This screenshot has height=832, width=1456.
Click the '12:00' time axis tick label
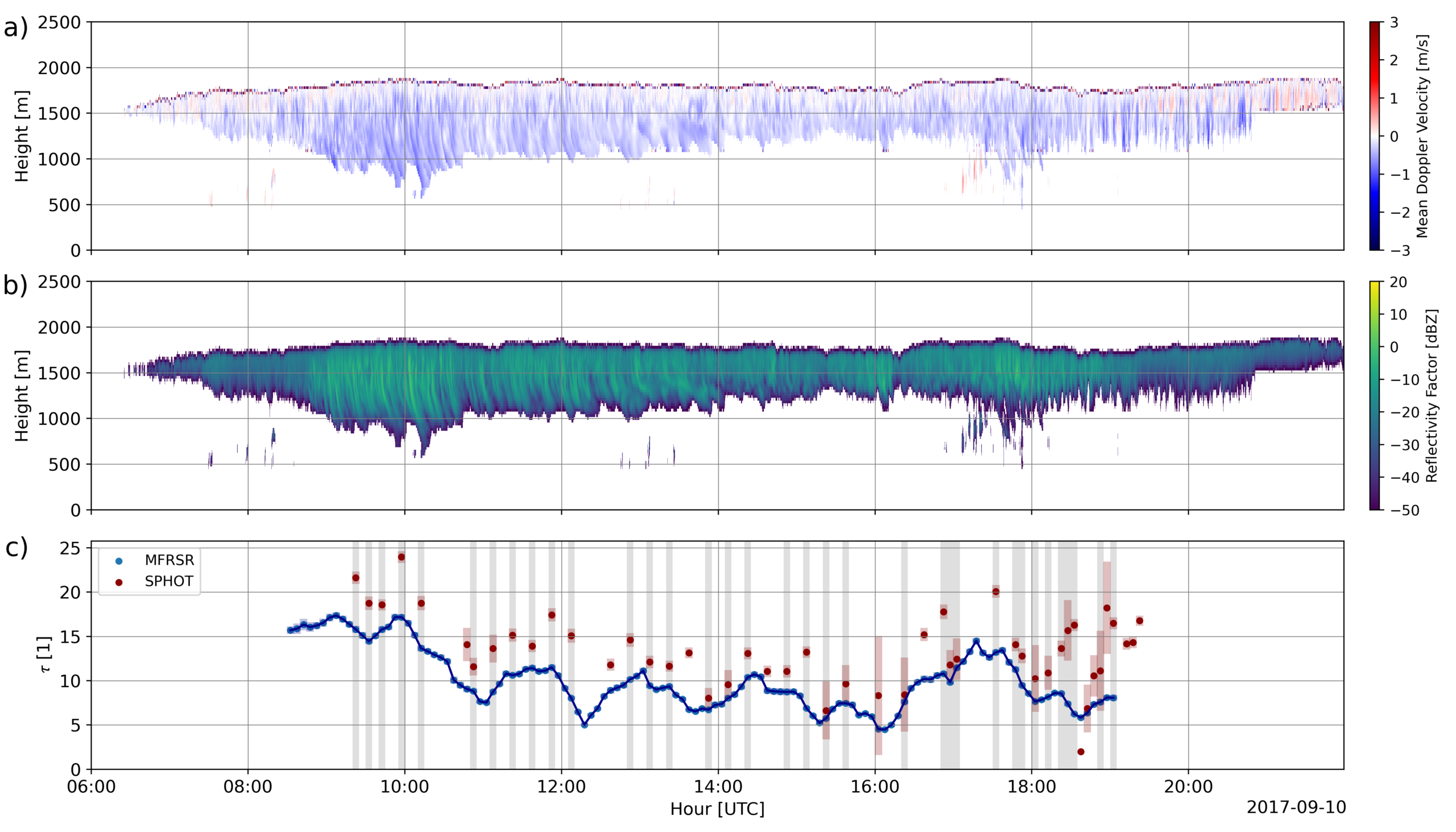[561, 787]
